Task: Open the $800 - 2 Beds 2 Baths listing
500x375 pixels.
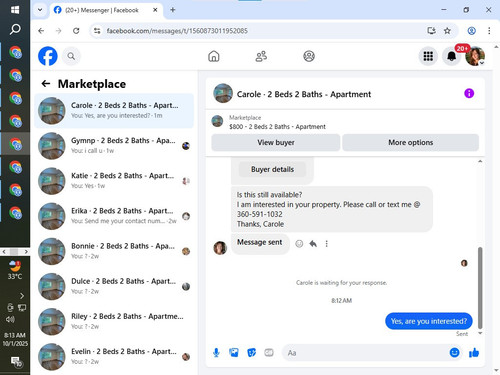Action: point(277,127)
